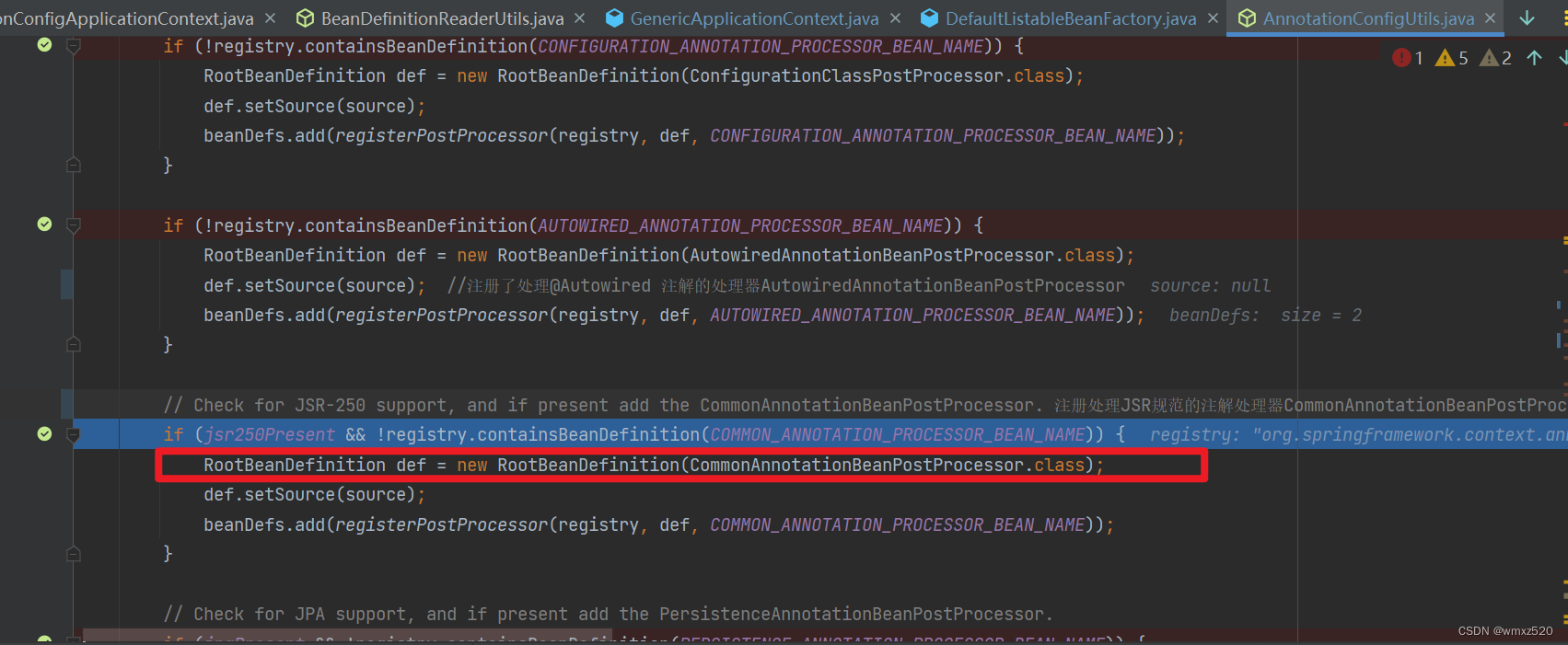Viewport: 1568px width, 645px height.
Task: Click the fold-end marker after the first beanDefs.add block
Action: [74, 165]
